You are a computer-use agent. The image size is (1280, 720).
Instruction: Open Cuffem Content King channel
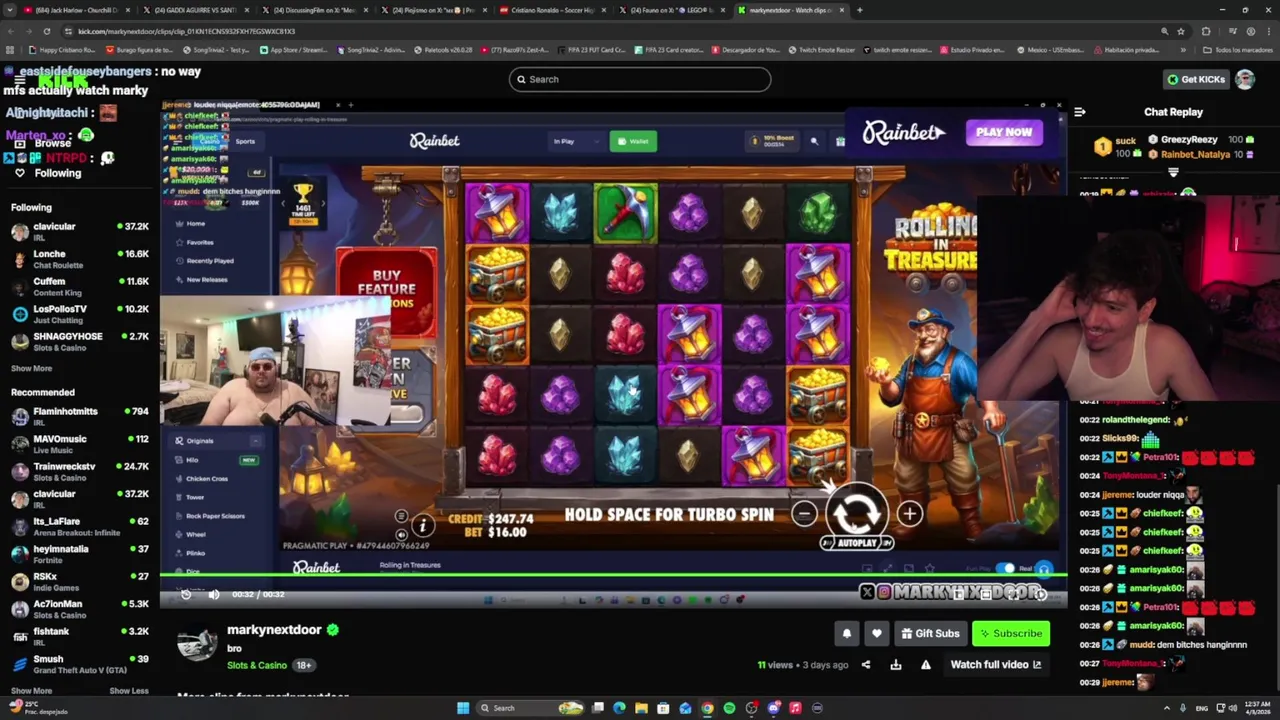(x=80, y=286)
